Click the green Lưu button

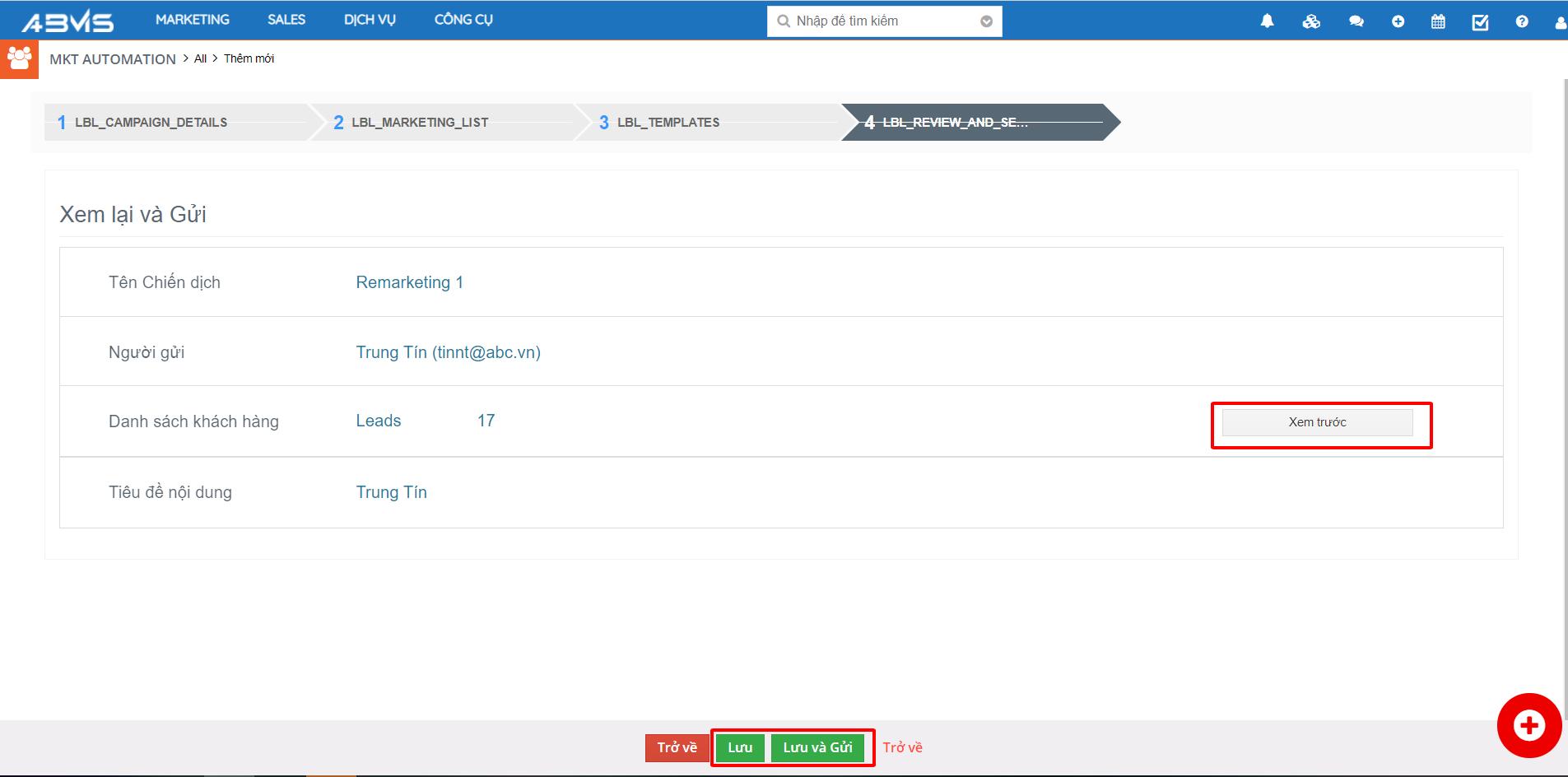click(x=739, y=747)
